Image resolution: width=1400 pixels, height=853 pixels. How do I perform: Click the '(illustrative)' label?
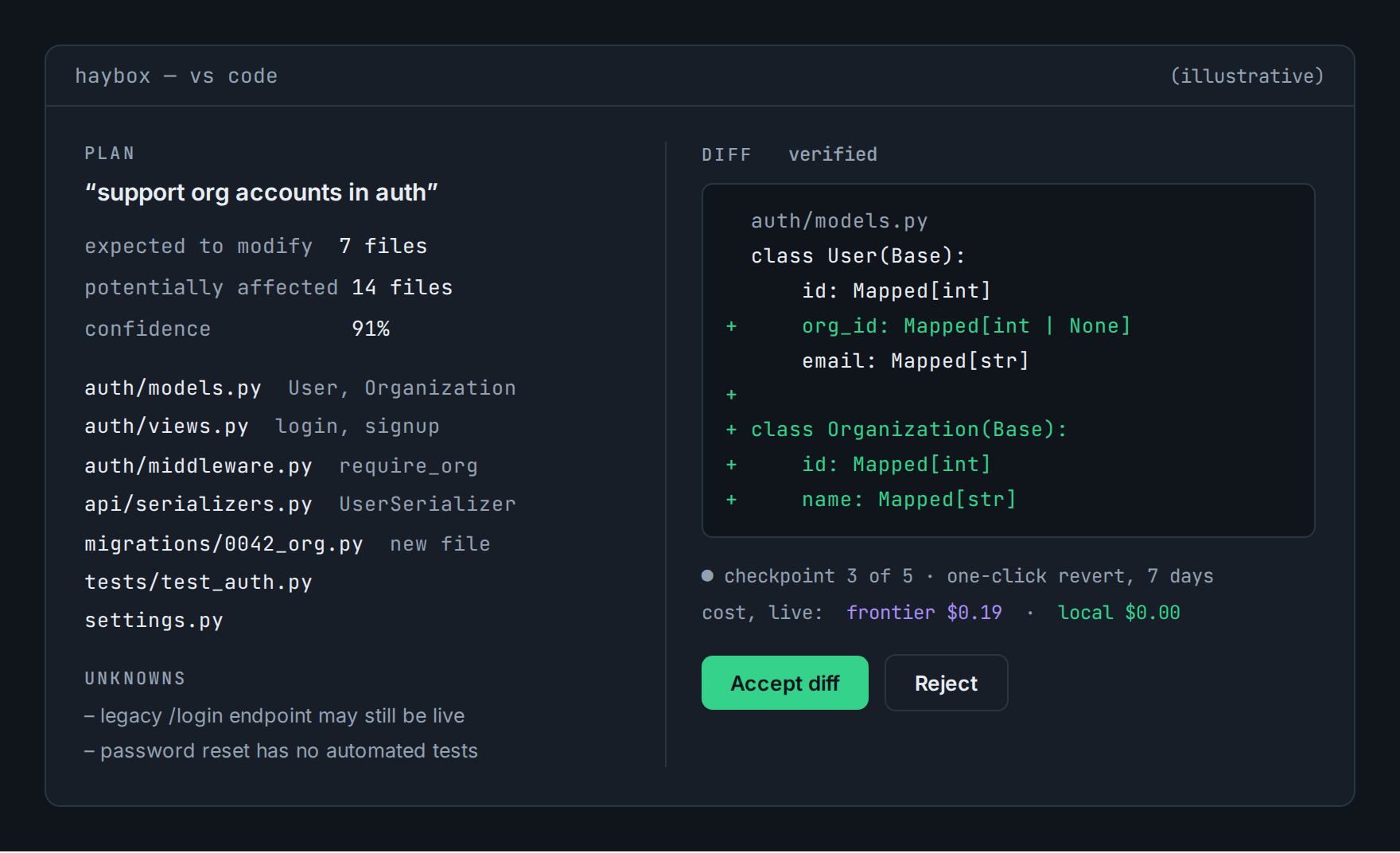[1247, 76]
